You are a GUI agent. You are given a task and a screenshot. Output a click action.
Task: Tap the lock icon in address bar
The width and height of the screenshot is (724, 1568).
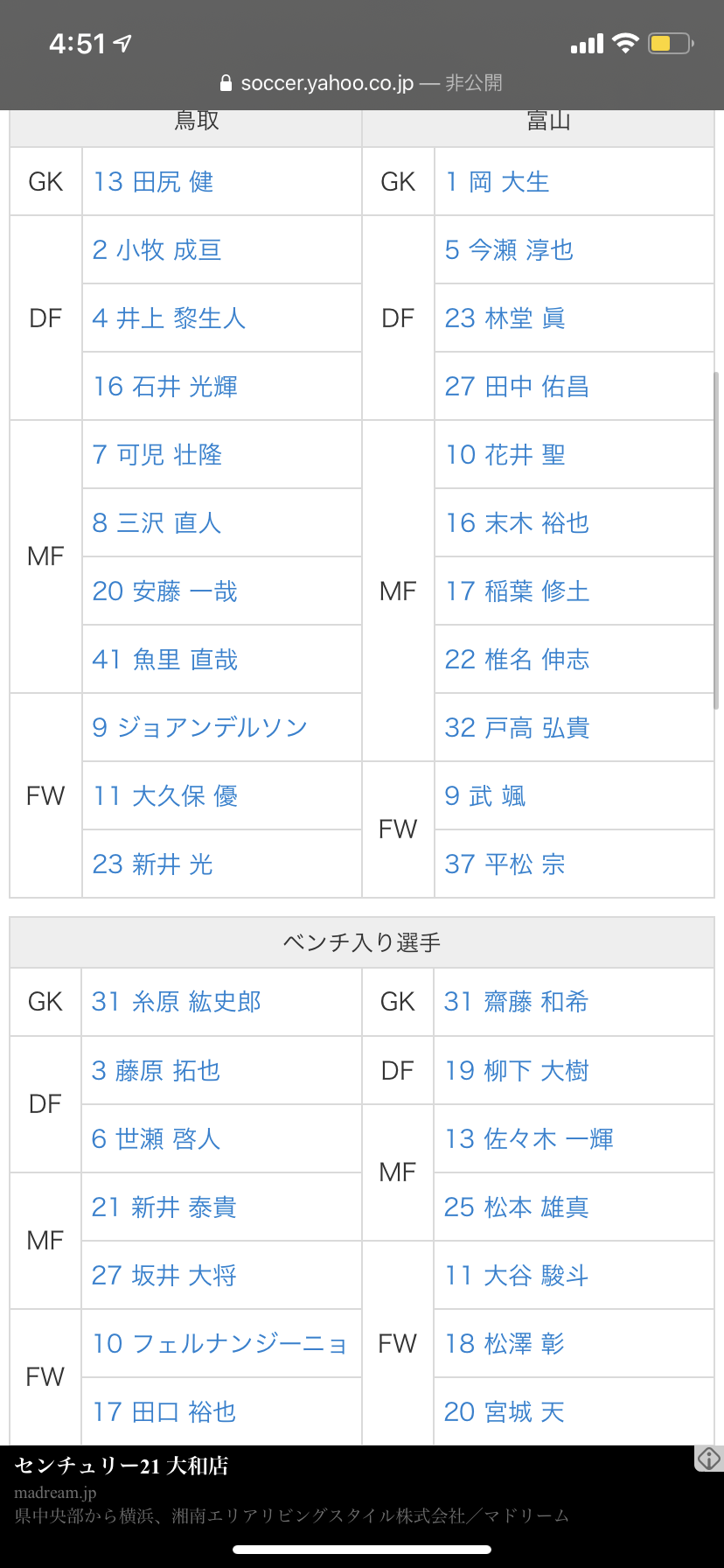coord(226,83)
